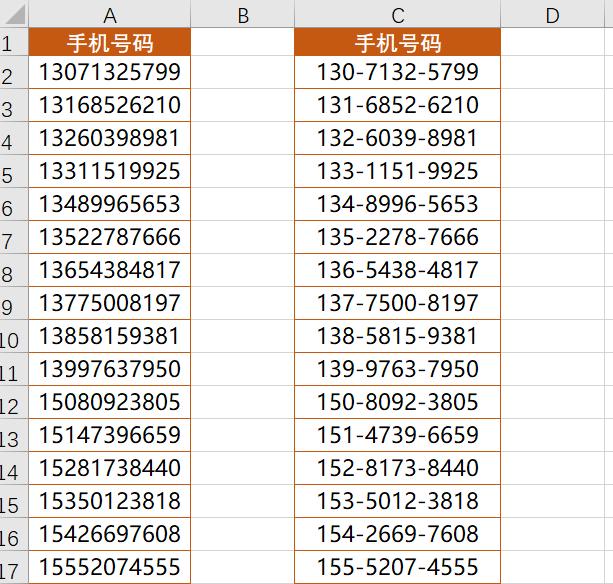Select cell containing 15281738440
613x584 pixels.
click(109, 468)
